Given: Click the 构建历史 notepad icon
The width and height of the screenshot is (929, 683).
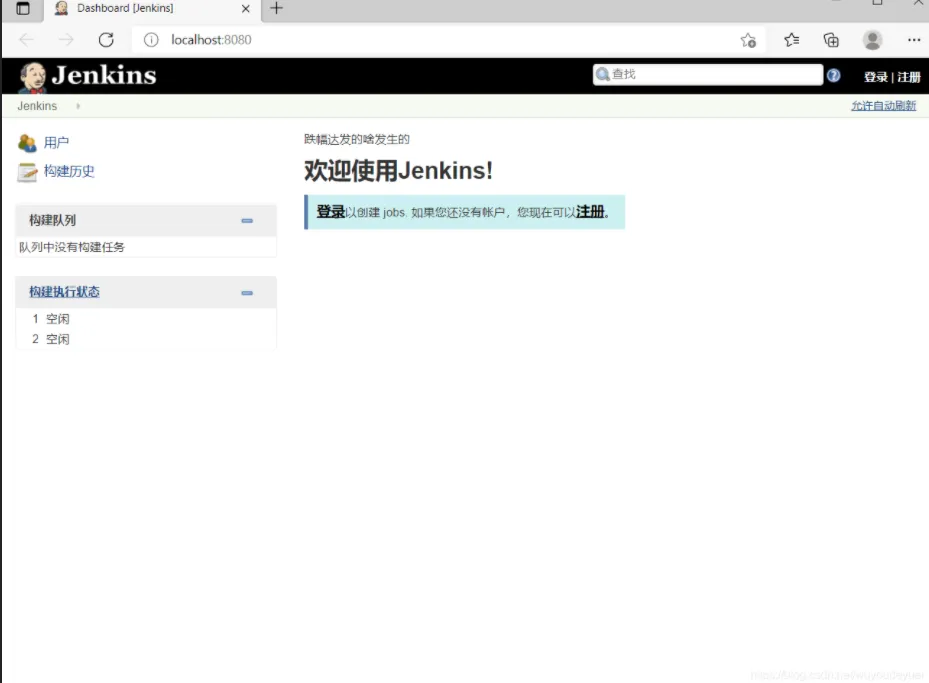Looking at the screenshot, I should click(27, 172).
